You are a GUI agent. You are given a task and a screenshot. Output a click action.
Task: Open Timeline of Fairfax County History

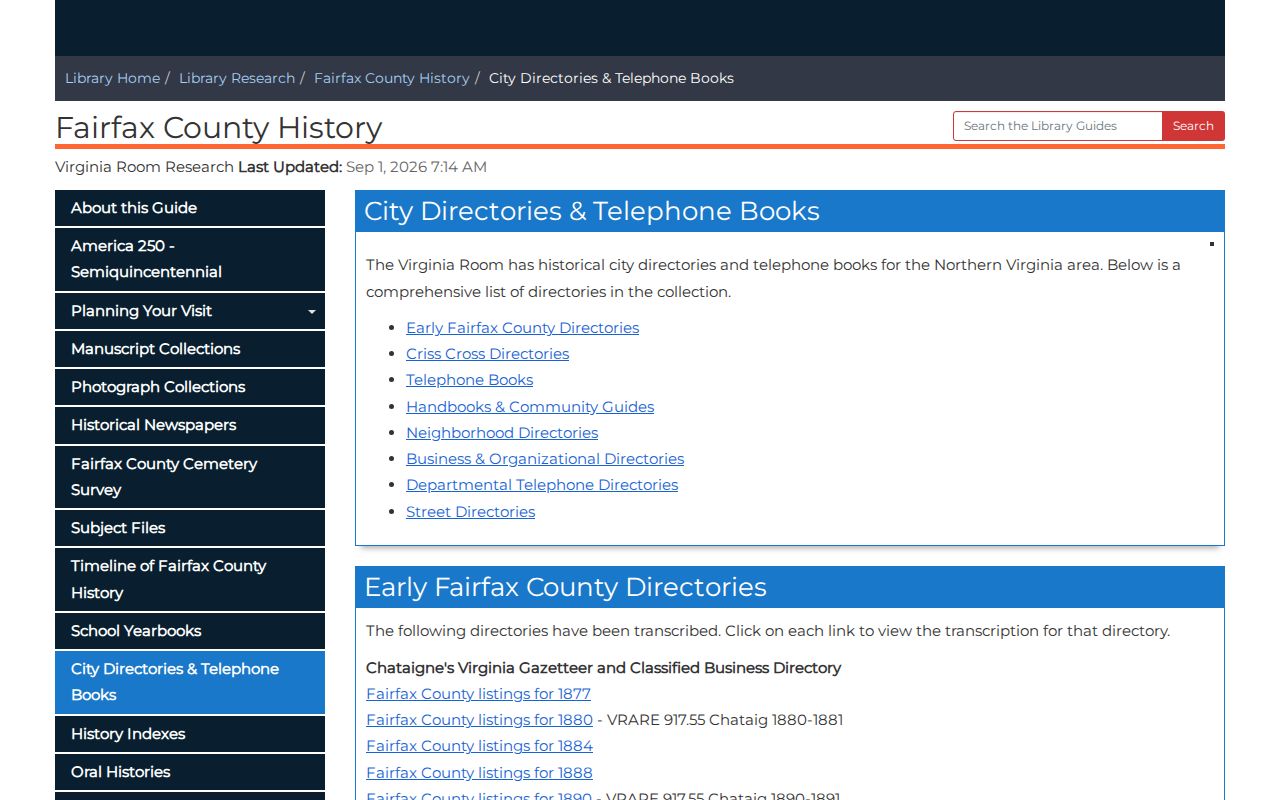pos(190,579)
